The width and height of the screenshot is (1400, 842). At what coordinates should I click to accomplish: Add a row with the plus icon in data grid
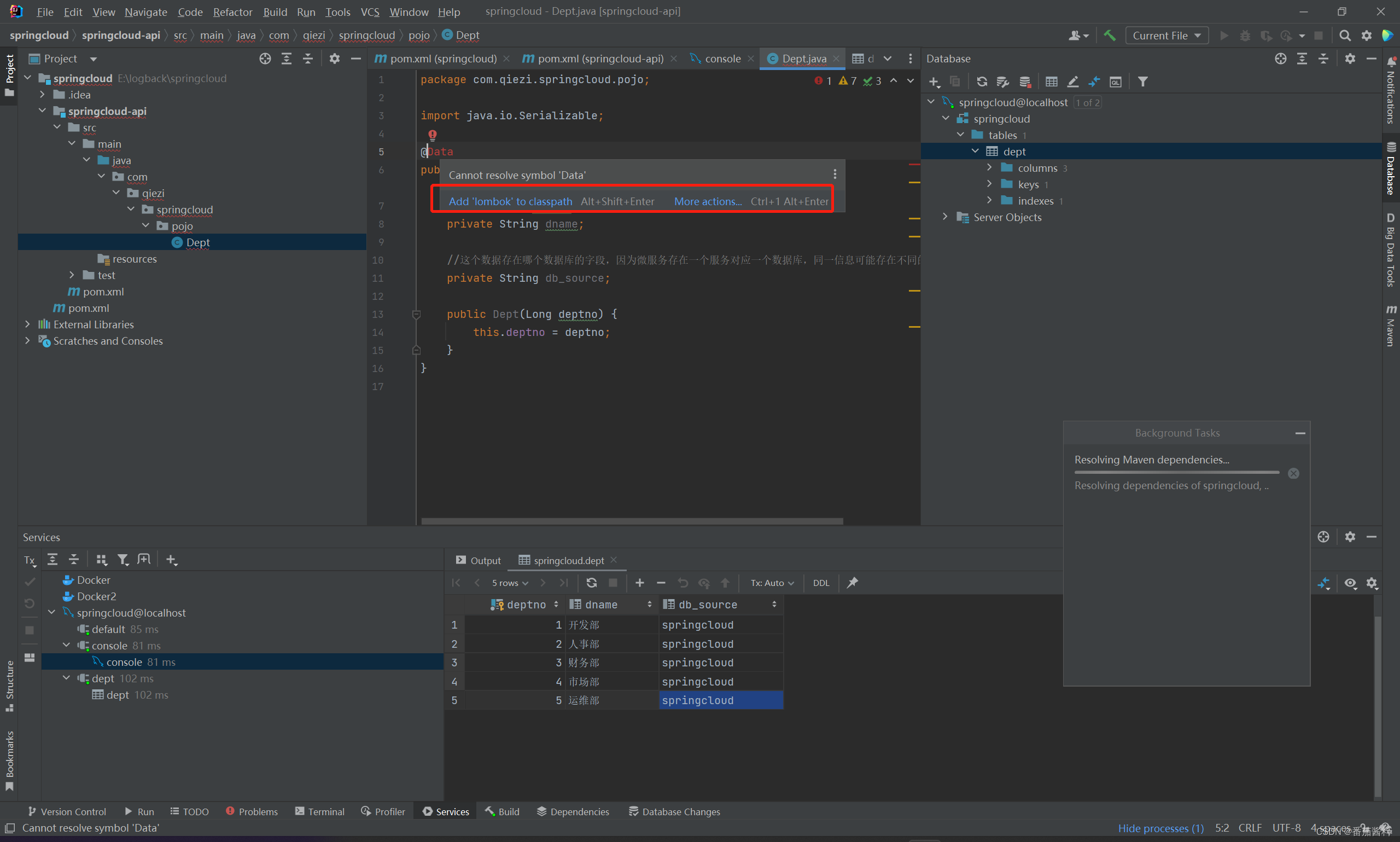[x=640, y=583]
